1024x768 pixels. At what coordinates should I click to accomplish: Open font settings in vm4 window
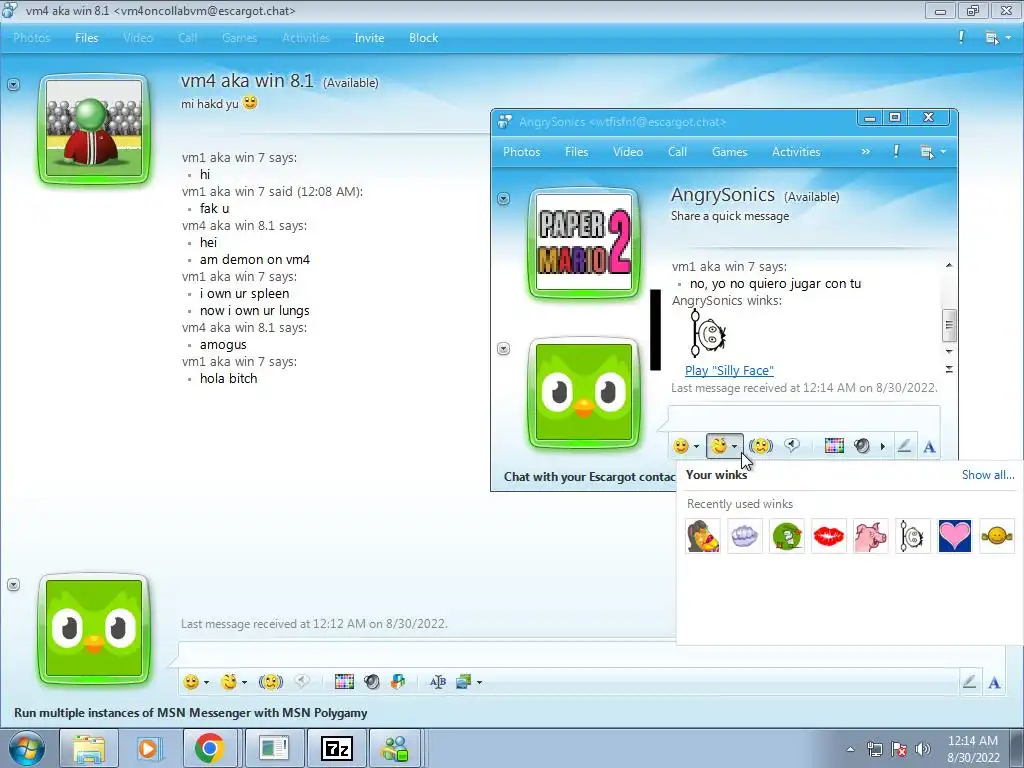[995, 682]
